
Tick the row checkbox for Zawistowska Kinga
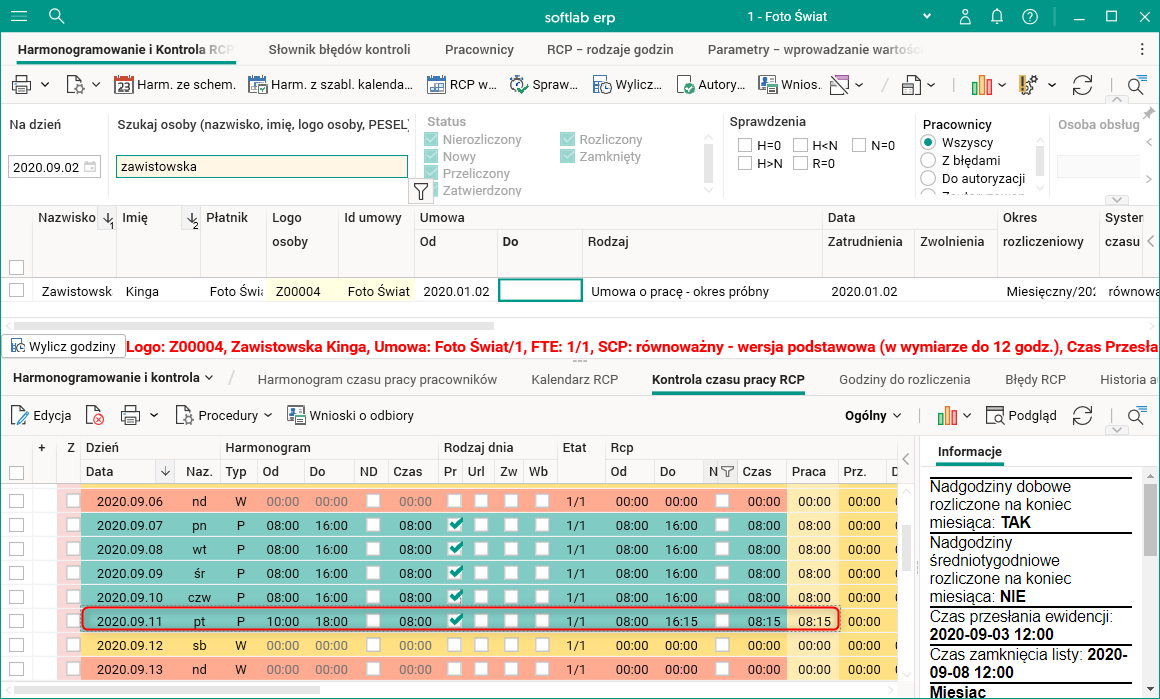(x=16, y=291)
